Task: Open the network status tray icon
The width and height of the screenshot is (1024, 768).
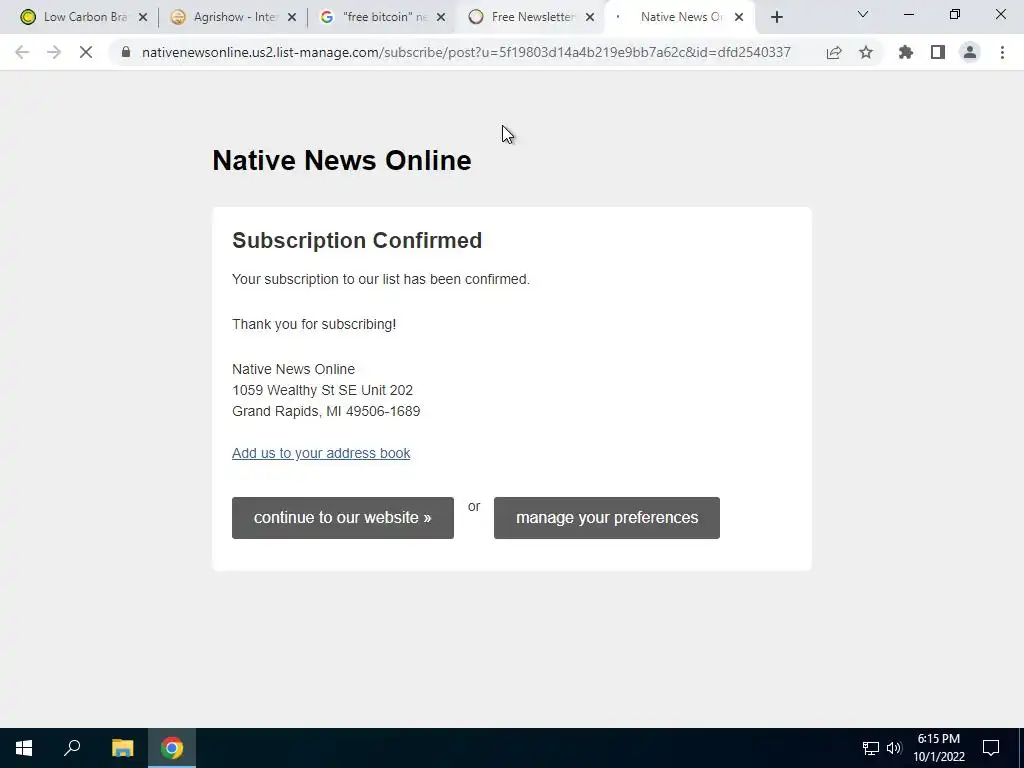Action: tap(871, 748)
